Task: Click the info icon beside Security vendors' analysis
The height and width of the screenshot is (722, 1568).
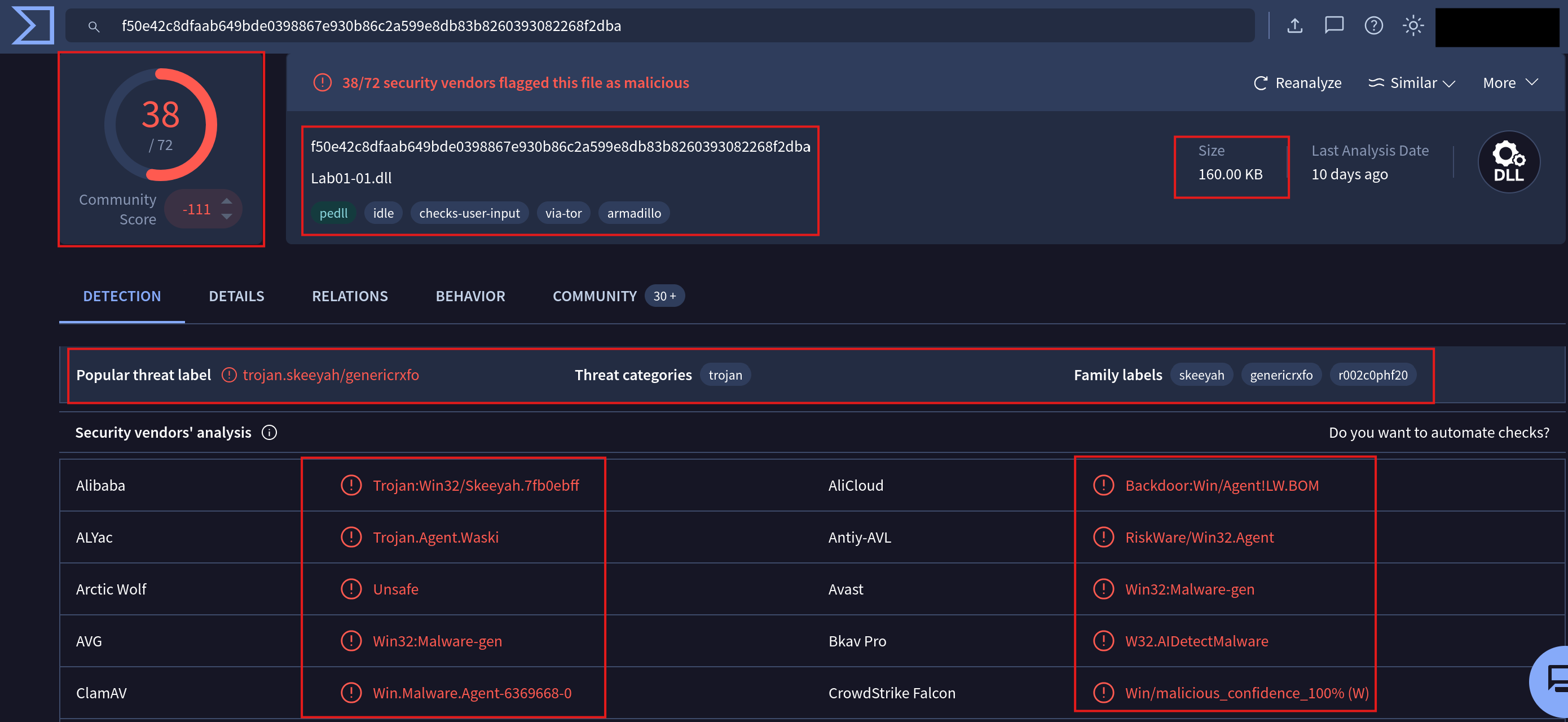Action: (x=269, y=432)
